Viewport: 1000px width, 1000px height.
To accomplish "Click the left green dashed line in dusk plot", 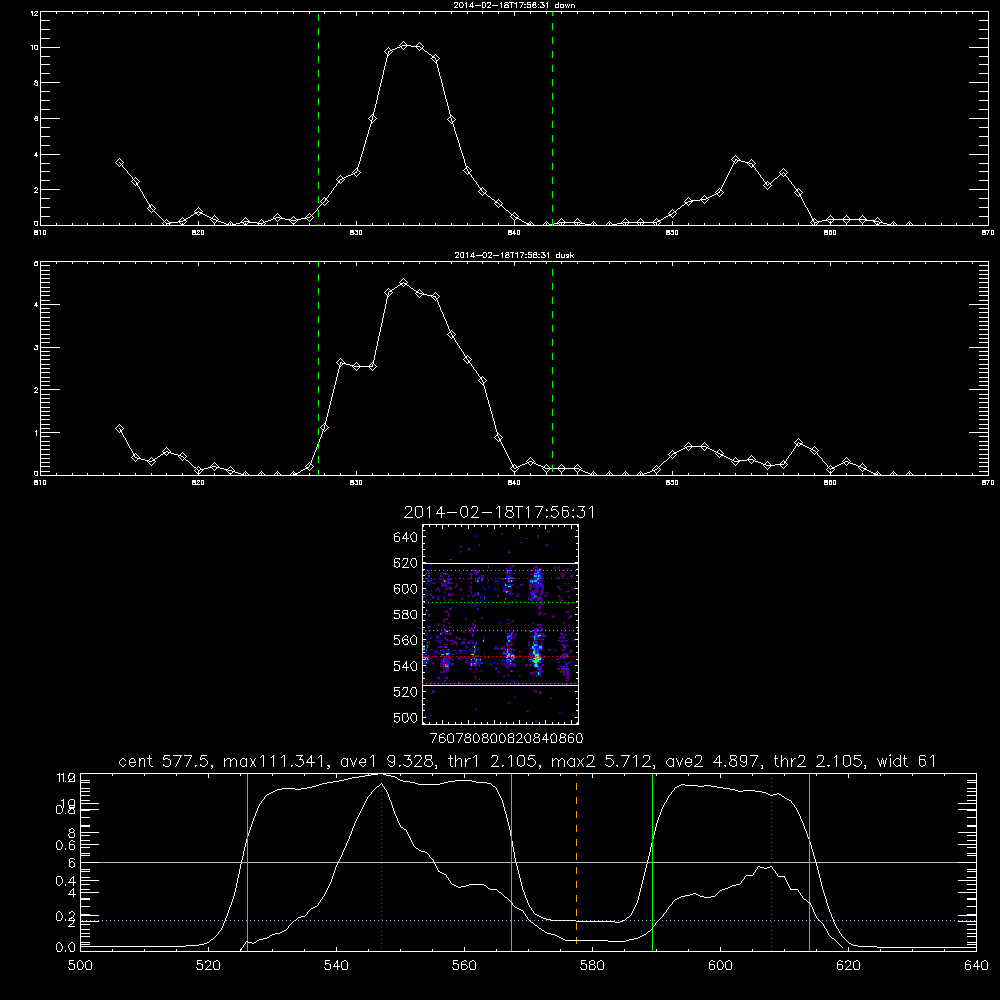I will pyautogui.click(x=318, y=368).
